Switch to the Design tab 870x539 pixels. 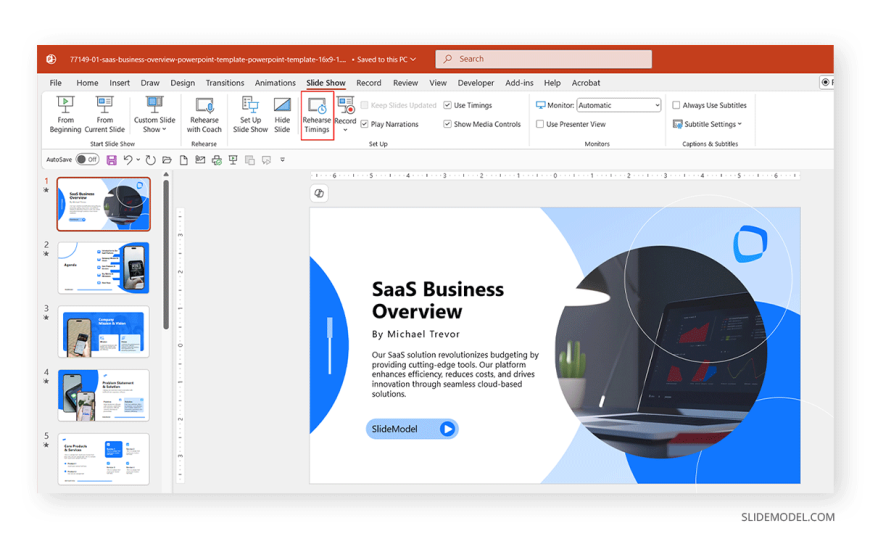point(183,83)
